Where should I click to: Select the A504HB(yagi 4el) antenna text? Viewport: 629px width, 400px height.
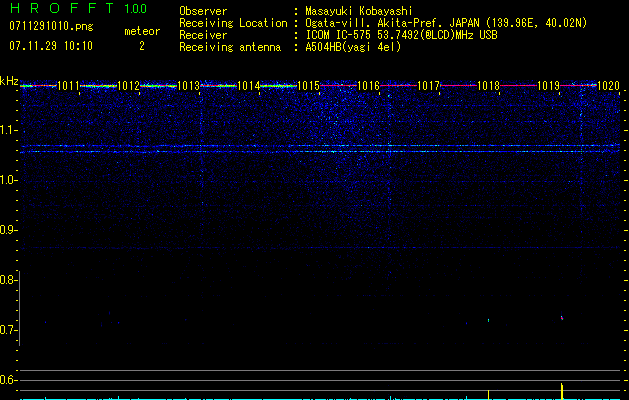[x=353, y=47]
